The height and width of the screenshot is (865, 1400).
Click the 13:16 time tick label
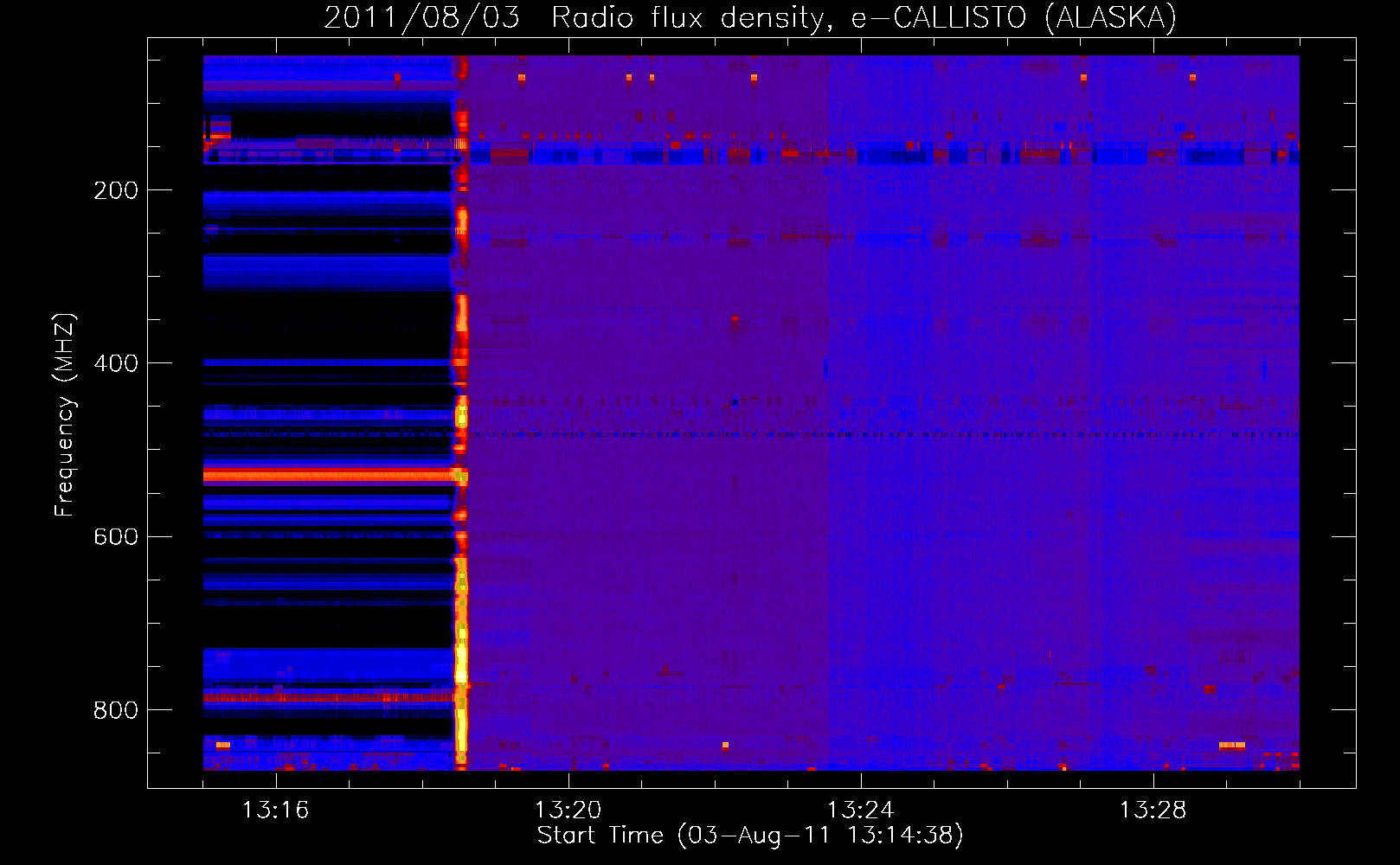tap(275, 811)
